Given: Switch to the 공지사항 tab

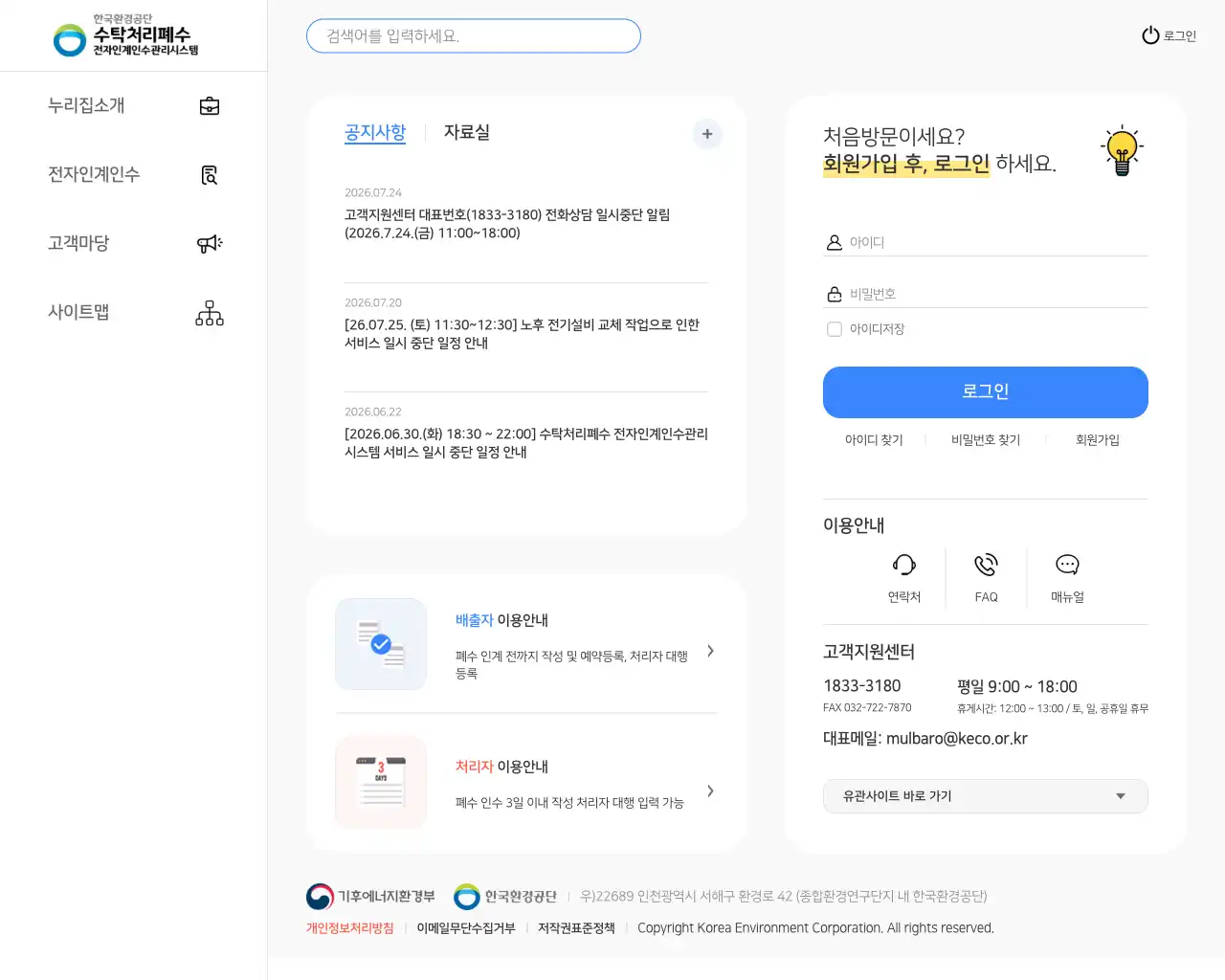Looking at the screenshot, I should coord(375,132).
